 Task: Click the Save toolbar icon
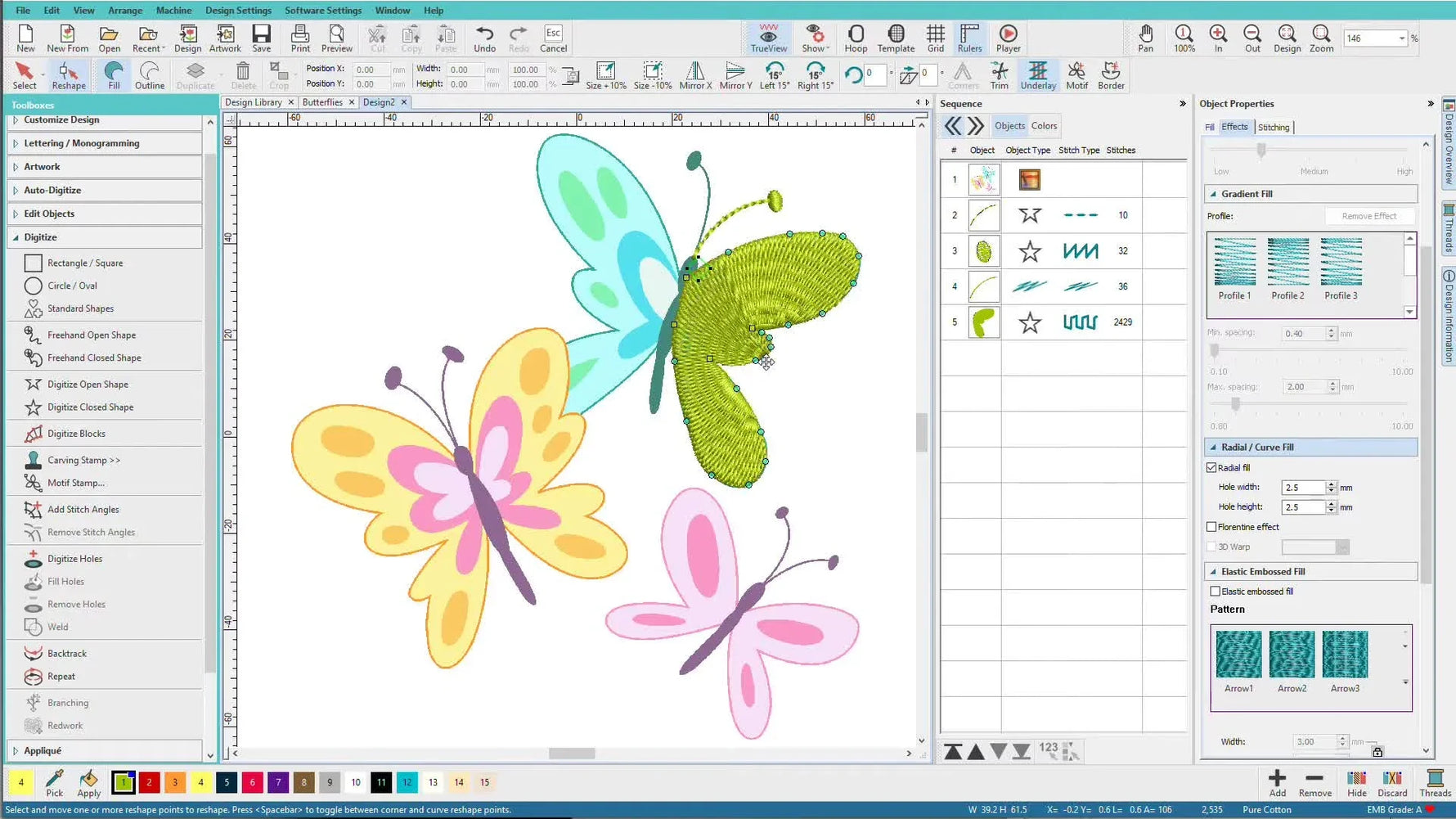[261, 38]
